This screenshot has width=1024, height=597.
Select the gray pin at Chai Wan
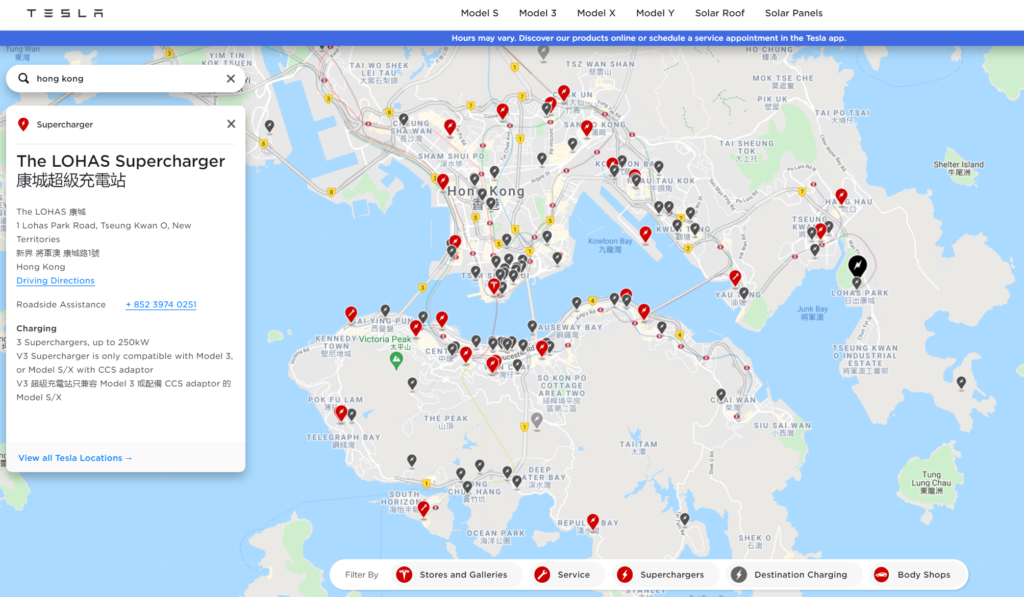point(721,395)
